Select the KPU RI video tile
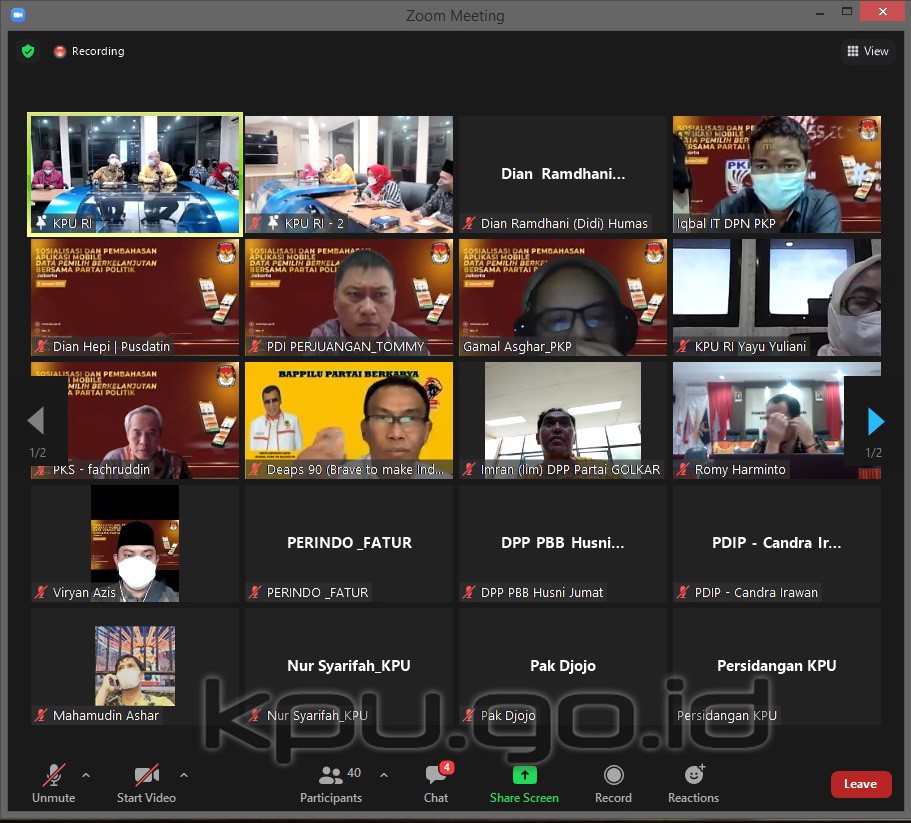 [x=134, y=174]
